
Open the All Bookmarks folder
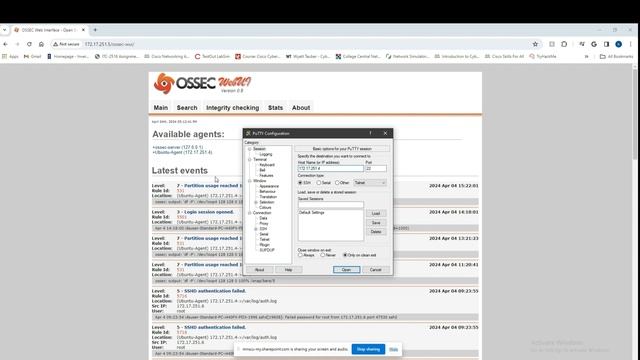click(x=616, y=56)
